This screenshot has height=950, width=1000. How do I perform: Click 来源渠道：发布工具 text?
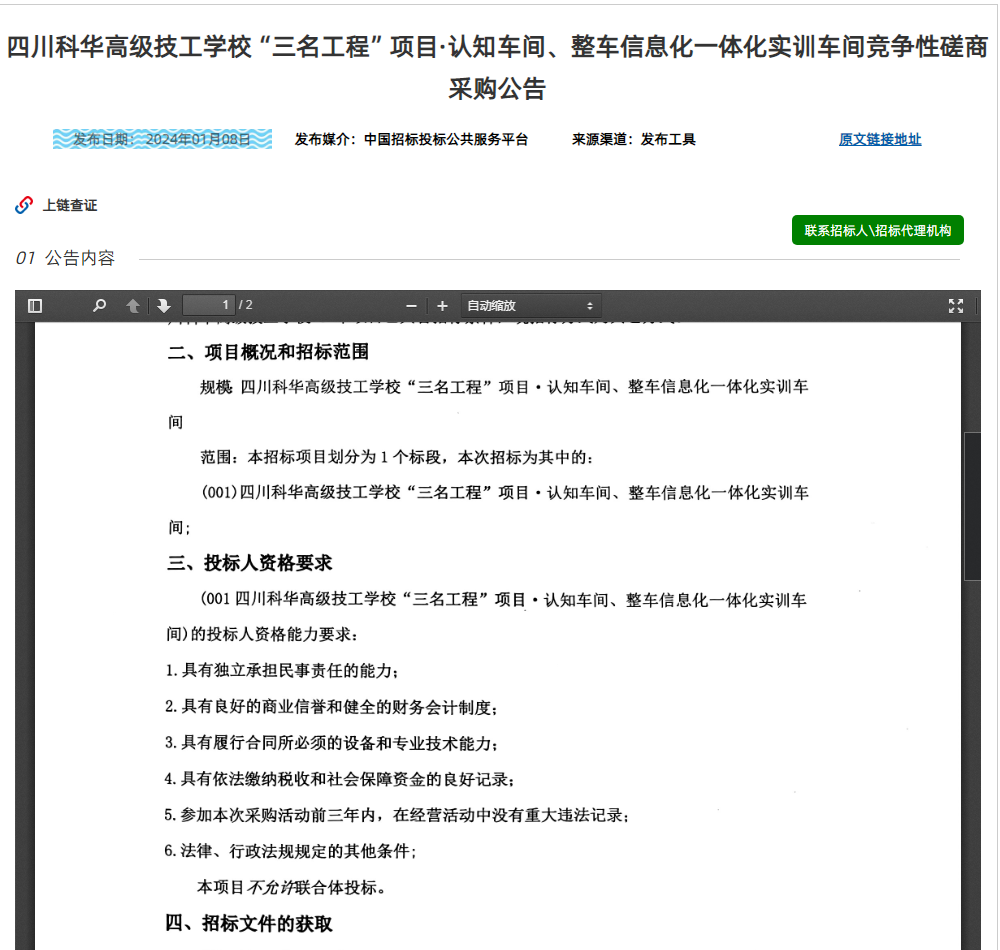click(x=633, y=140)
